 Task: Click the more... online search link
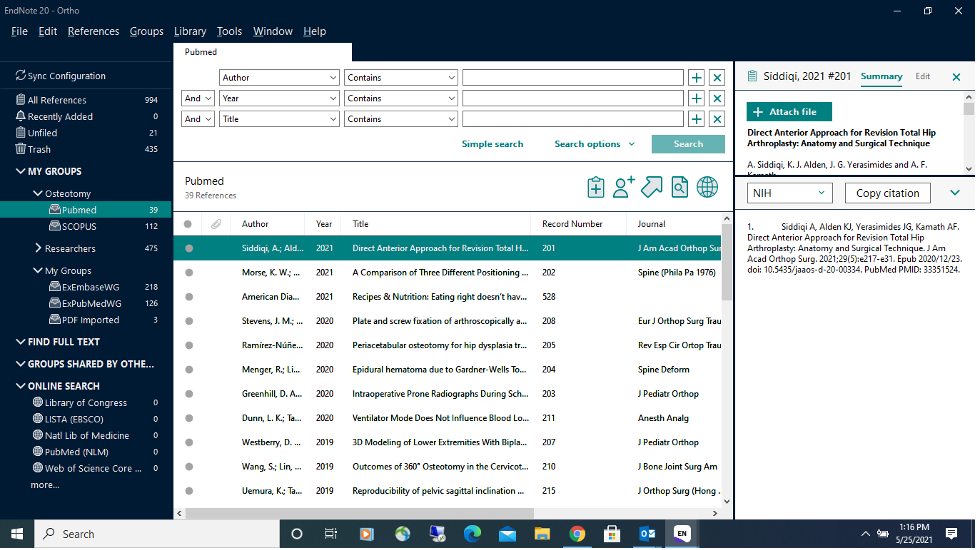tap(45, 485)
